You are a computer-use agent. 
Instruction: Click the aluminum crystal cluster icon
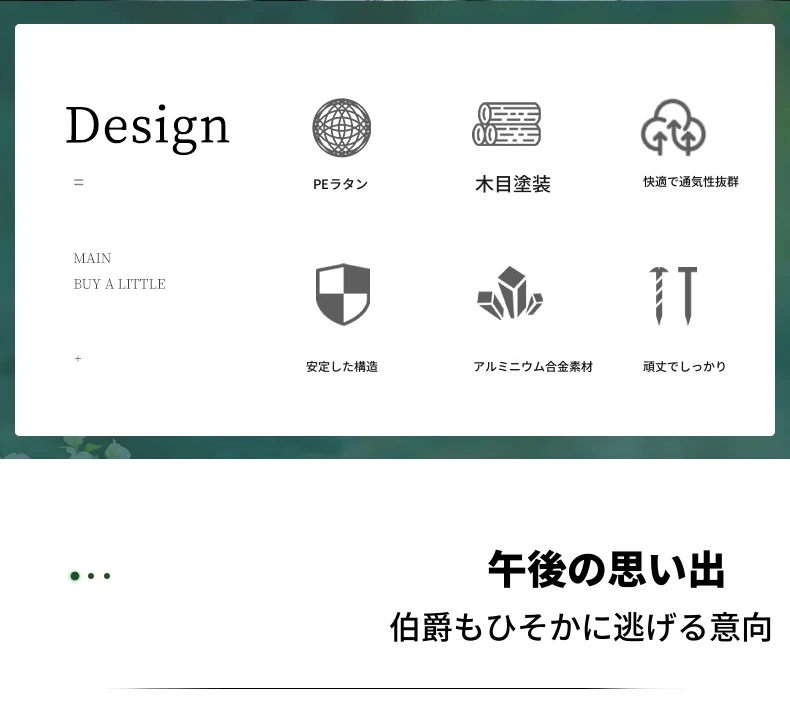pyautogui.click(x=510, y=293)
